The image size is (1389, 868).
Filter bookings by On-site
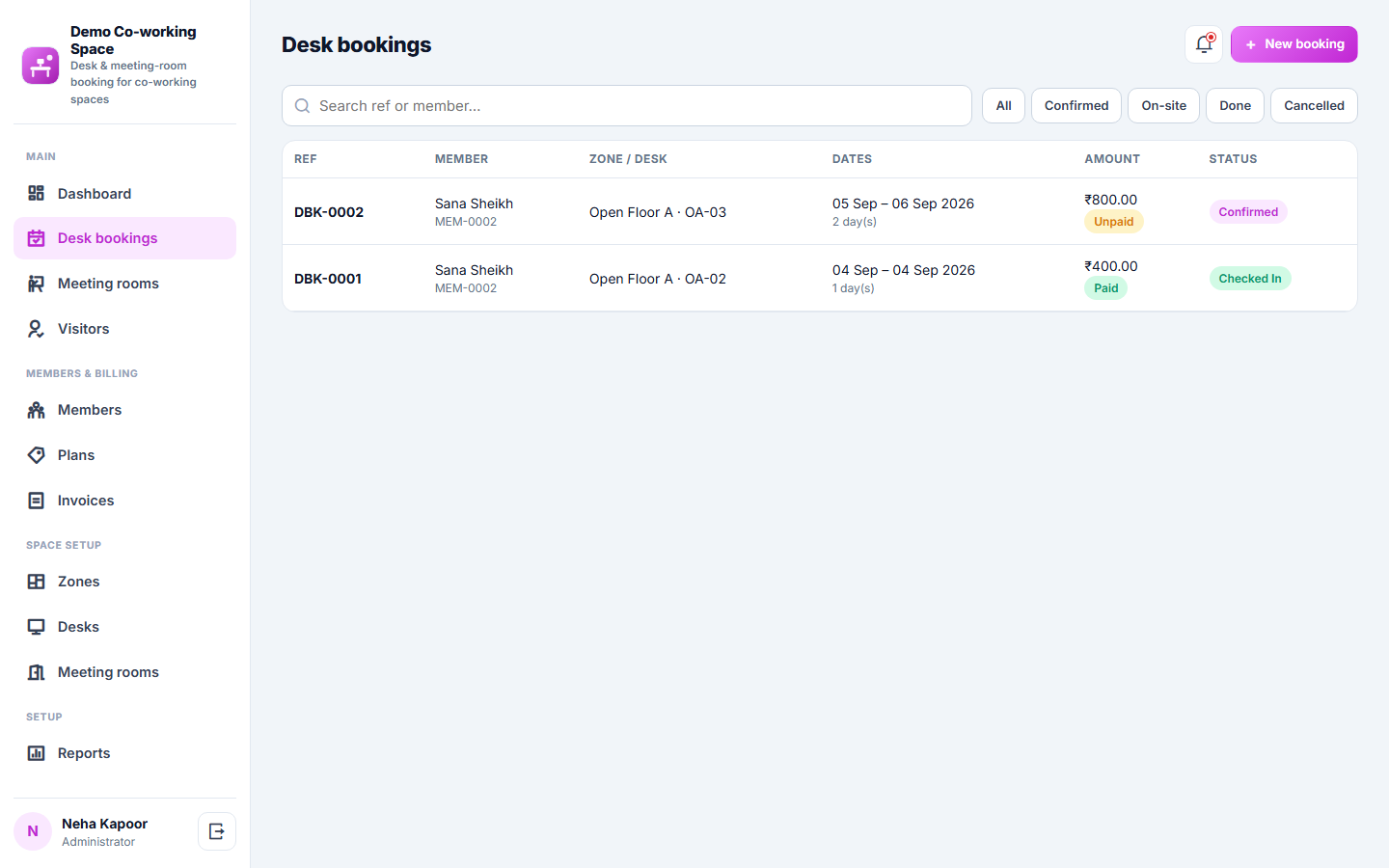pyautogui.click(x=1164, y=106)
